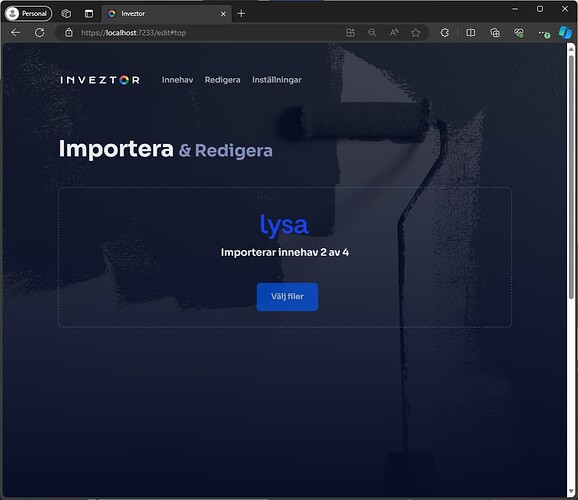Open the apps icon in address bar
This screenshot has height=500, width=578.
(351, 33)
